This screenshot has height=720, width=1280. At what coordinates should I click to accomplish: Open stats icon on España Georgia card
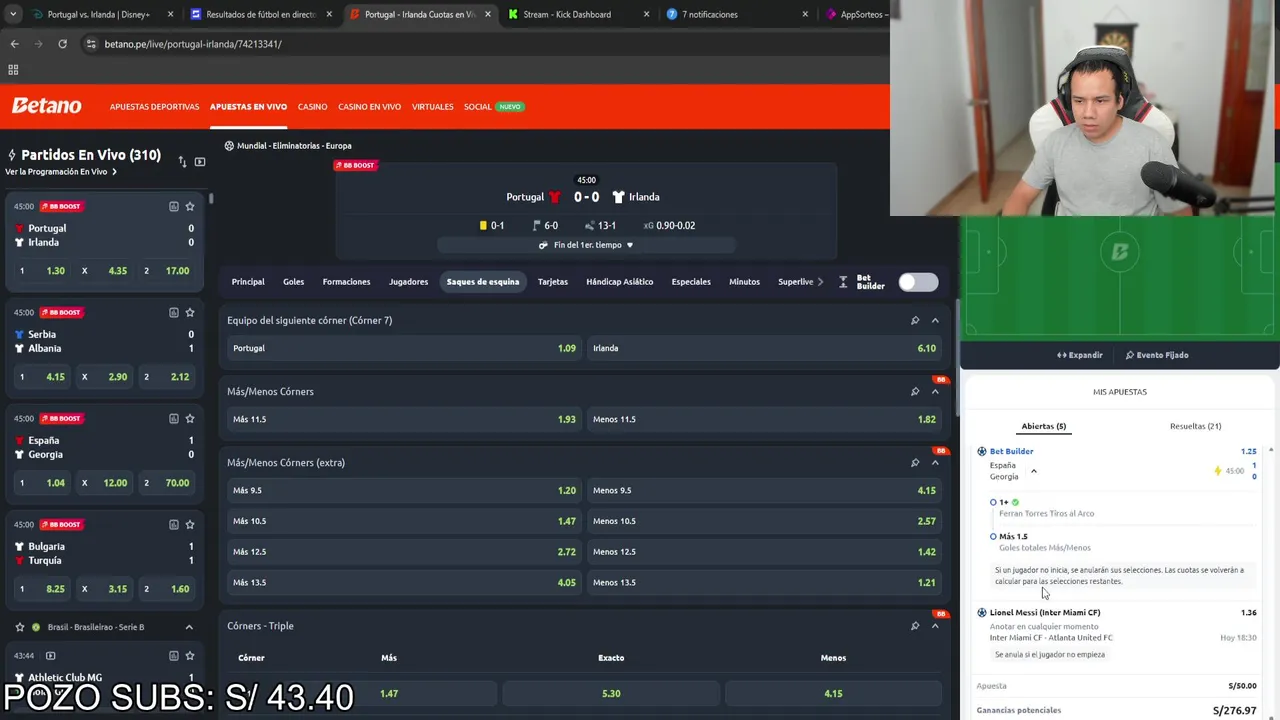(x=173, y=418)
